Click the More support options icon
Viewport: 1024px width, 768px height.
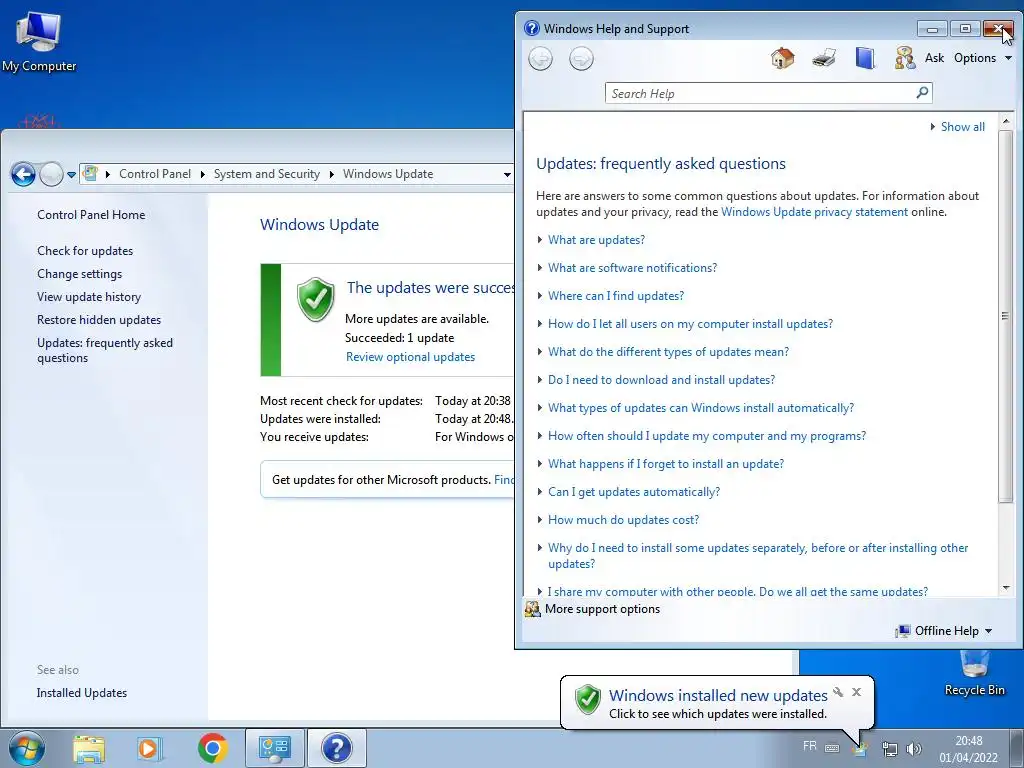532,609
